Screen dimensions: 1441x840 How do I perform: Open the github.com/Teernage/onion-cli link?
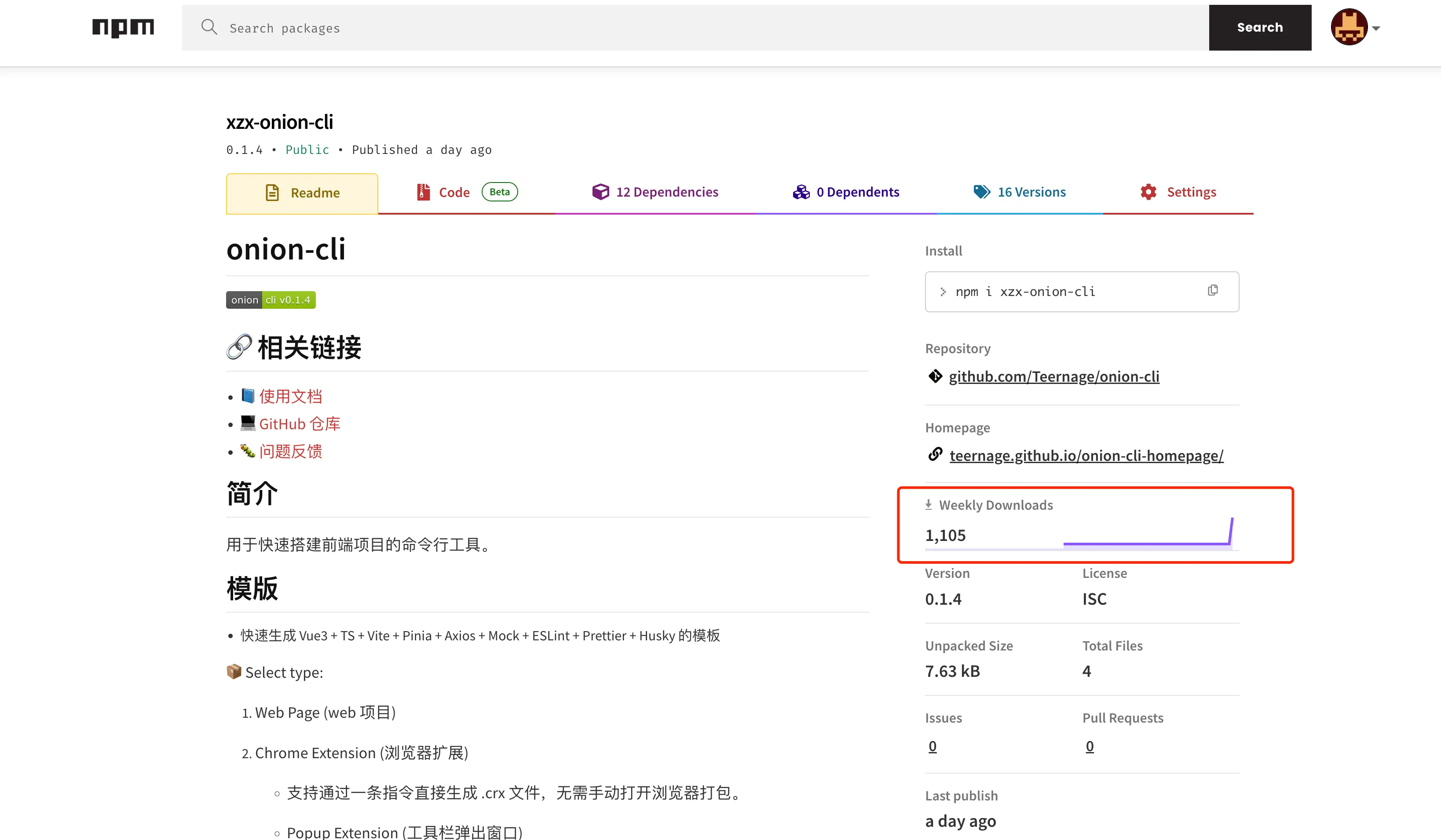click(1054, 376)
